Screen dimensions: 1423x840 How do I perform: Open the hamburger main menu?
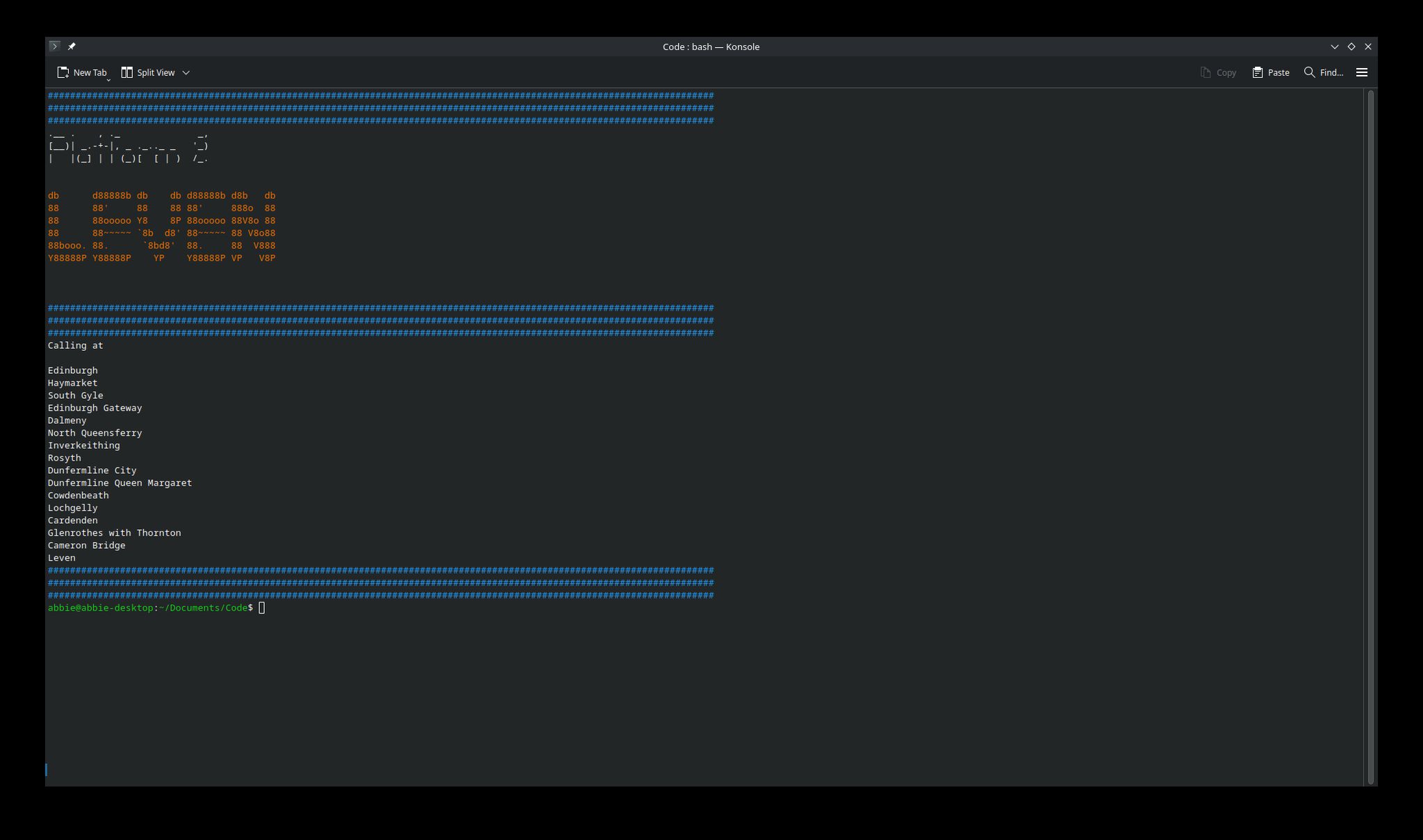tap(1362, 72)
